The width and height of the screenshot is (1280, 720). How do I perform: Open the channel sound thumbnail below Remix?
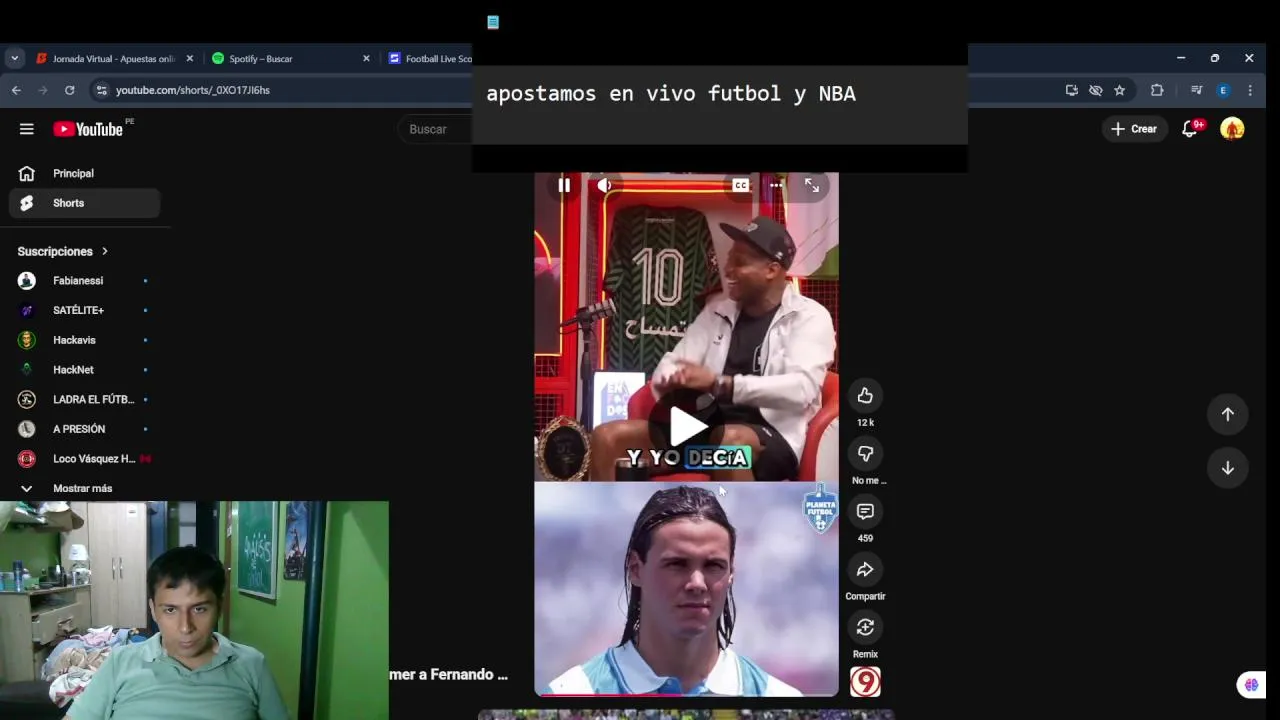[865, 682]
